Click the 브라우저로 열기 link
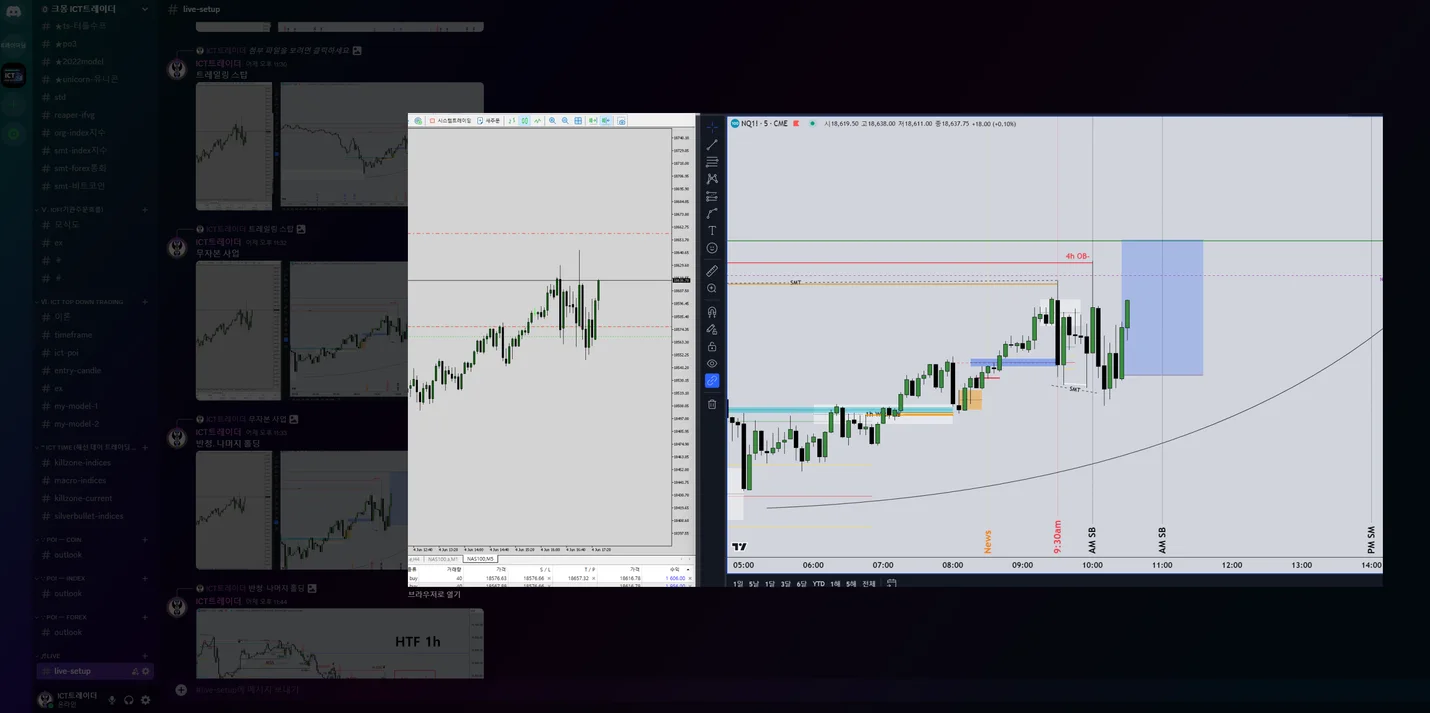 click(434, 594)
